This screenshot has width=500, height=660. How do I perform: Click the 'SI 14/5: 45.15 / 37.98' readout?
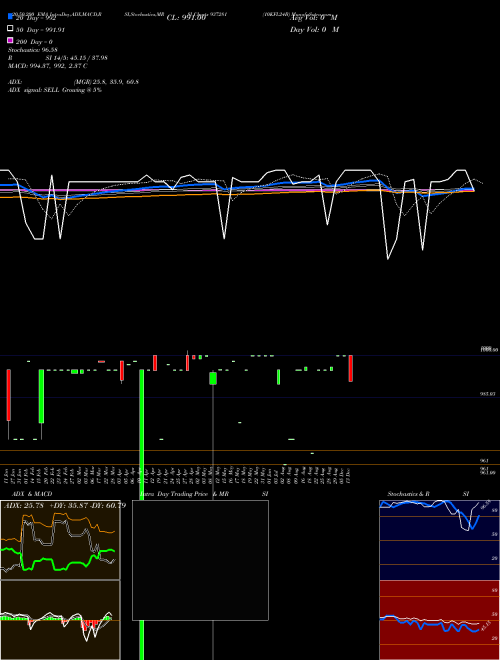click(x=76, y=58)
